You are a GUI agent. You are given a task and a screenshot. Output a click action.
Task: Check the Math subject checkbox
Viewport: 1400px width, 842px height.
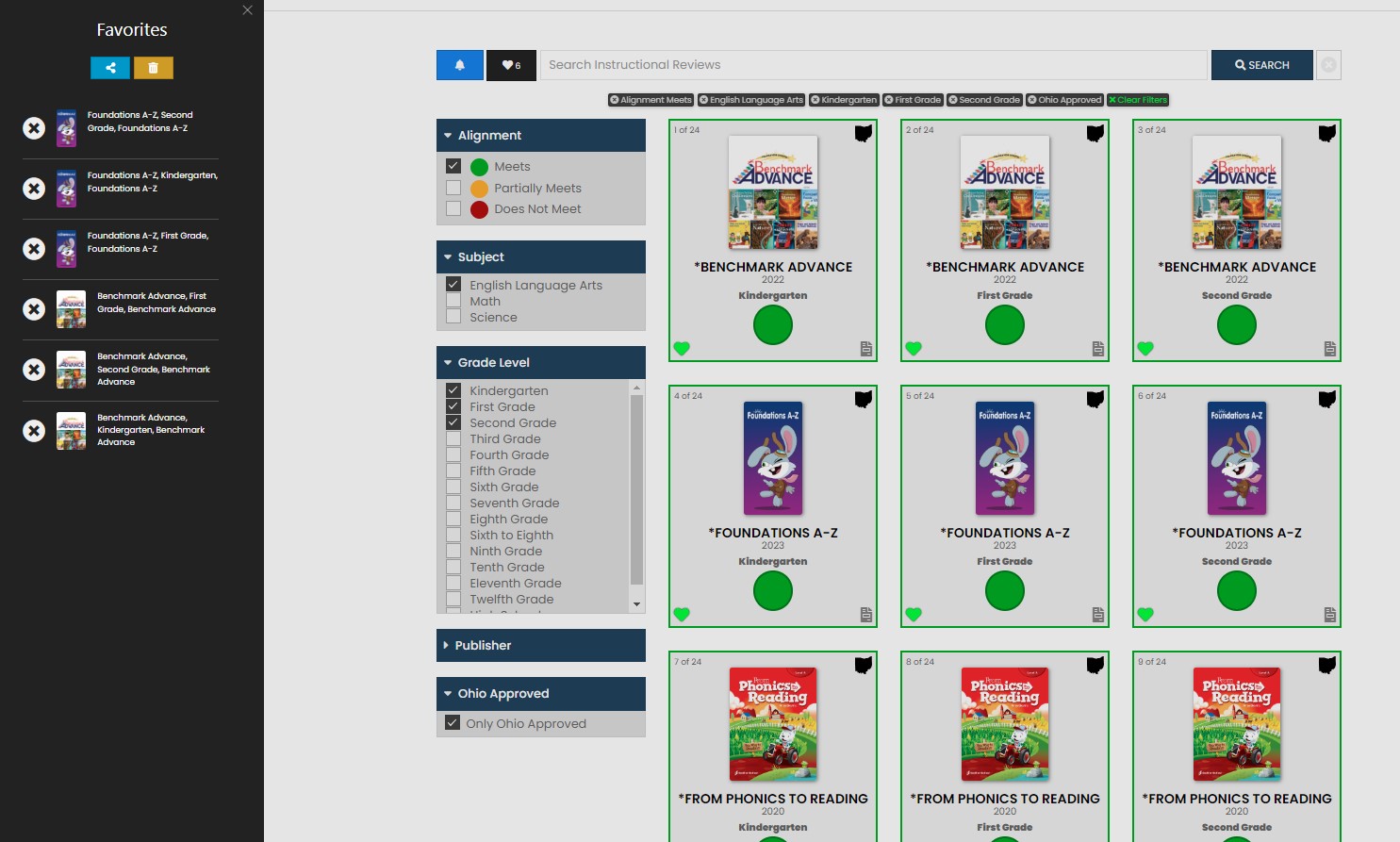[x=453, y=301]
